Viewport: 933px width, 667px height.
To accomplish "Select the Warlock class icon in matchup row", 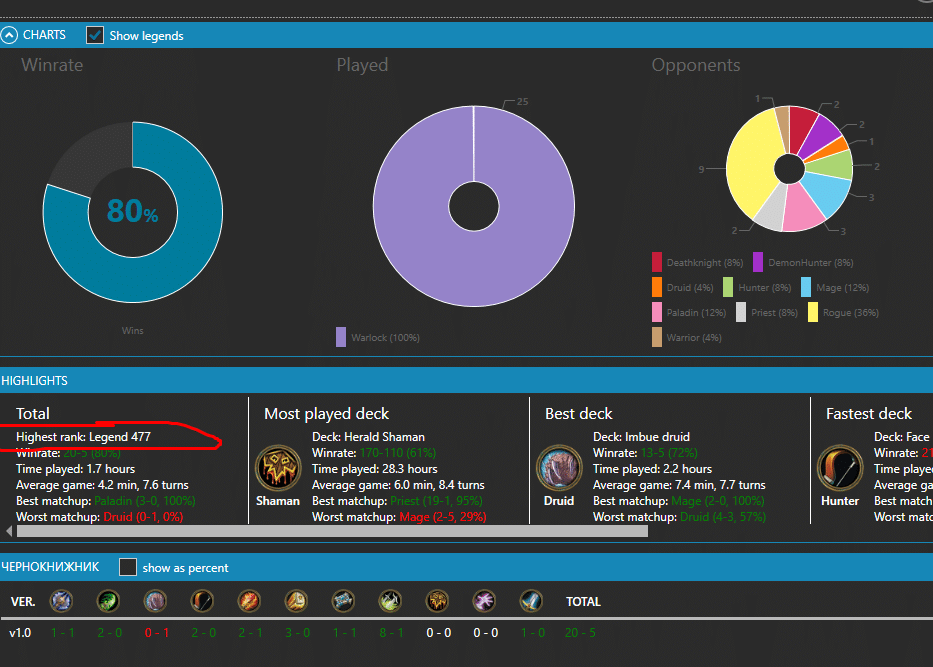I will (x=484, y=601).
